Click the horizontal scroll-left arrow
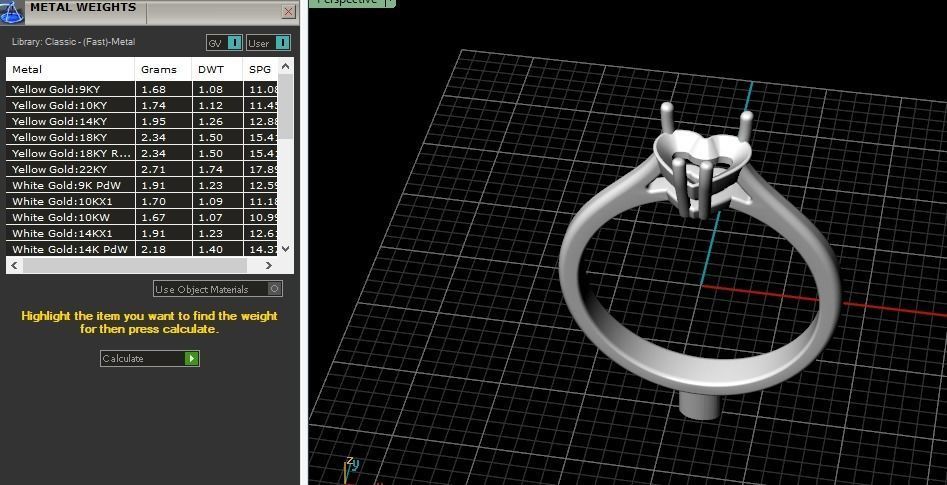 [14, 265]
